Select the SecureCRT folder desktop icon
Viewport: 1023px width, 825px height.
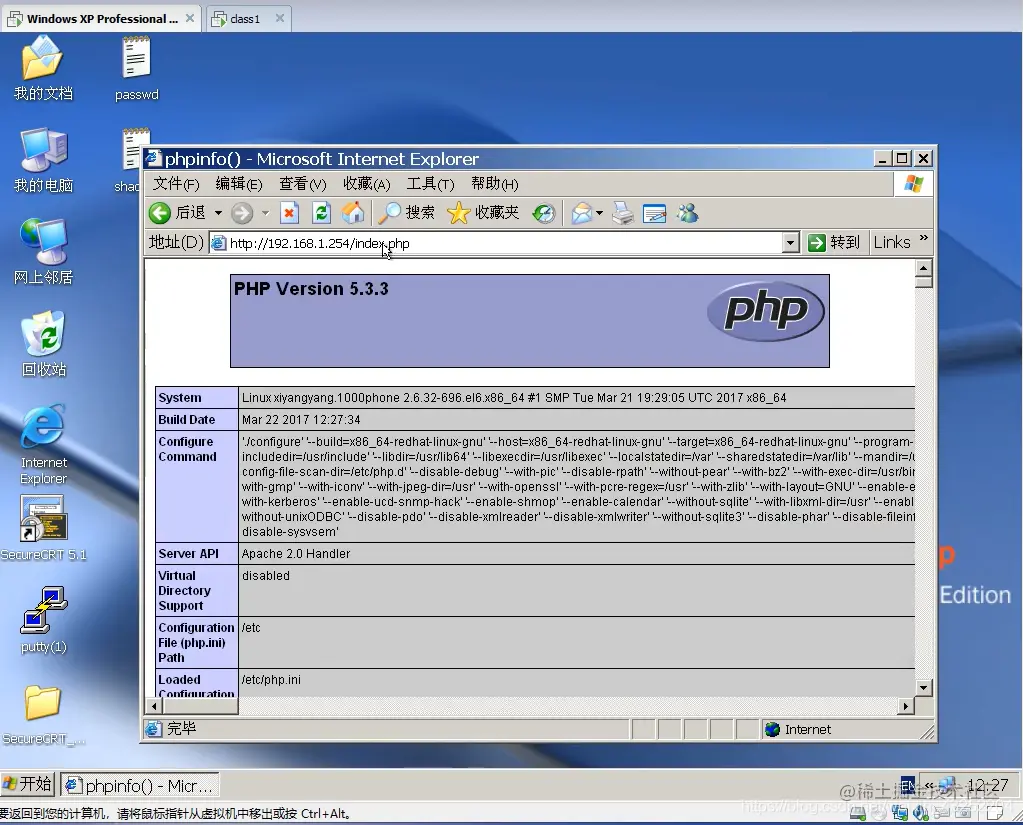[x=43, y=715]
